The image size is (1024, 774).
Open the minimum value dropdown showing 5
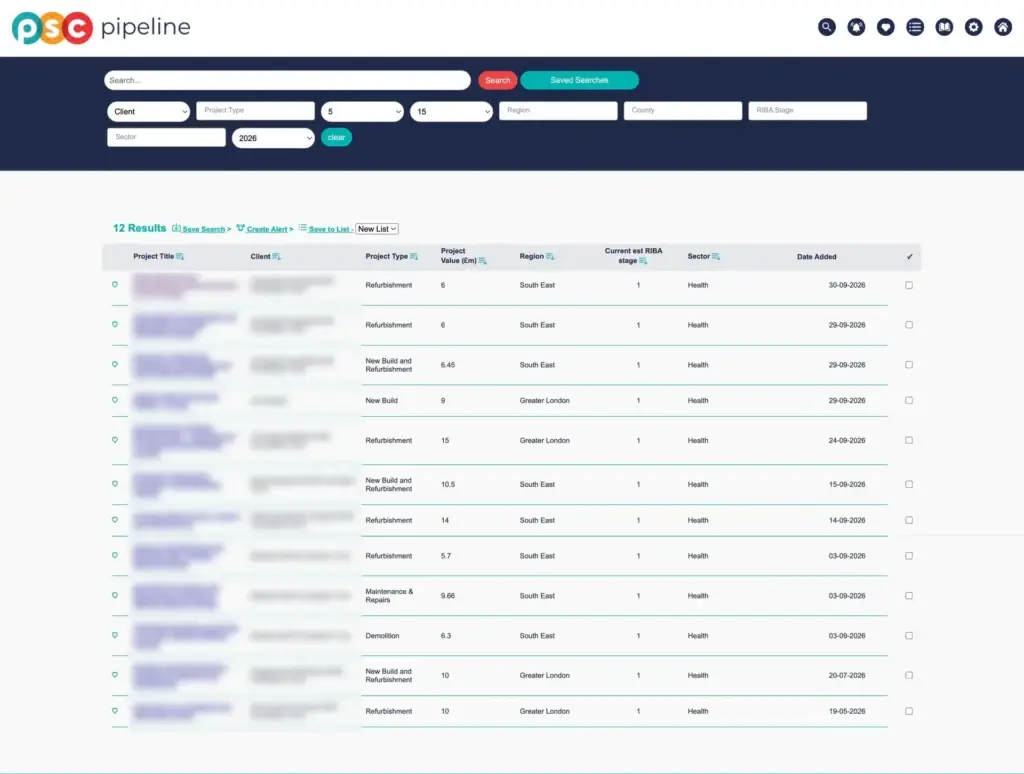click(x=362, y=112)
